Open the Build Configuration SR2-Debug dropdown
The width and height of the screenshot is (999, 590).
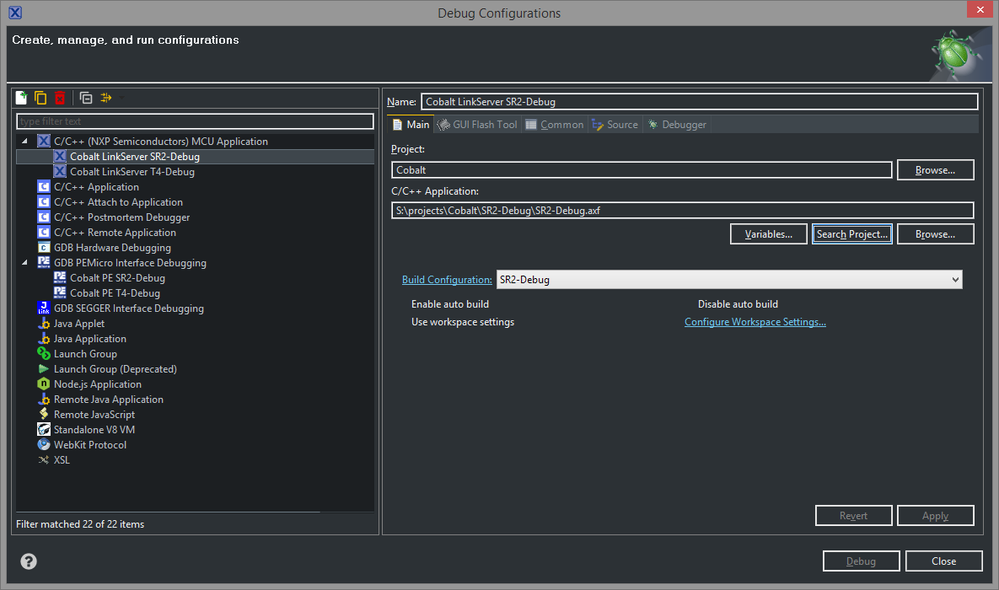click(x=729, y=280)
